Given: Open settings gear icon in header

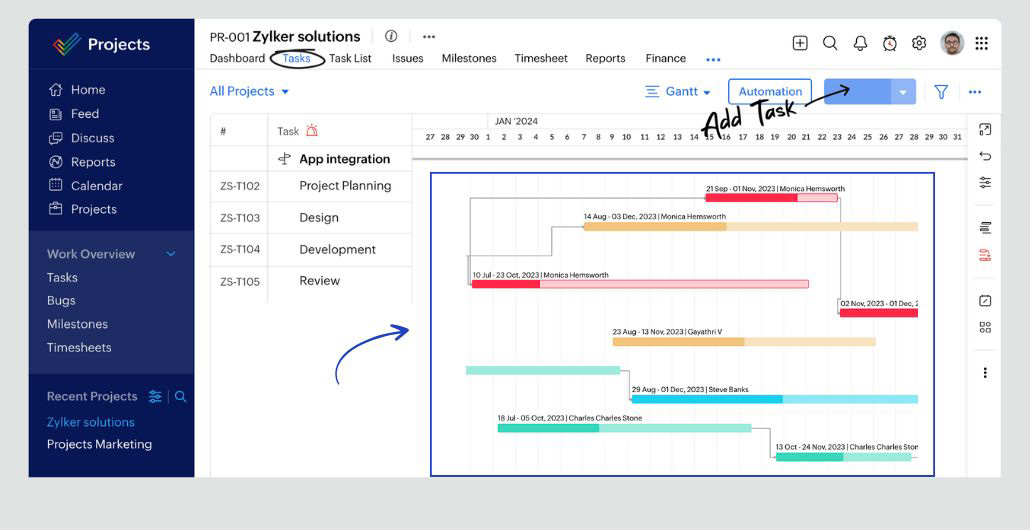Looking at the screenshot, I should [919, 43].
